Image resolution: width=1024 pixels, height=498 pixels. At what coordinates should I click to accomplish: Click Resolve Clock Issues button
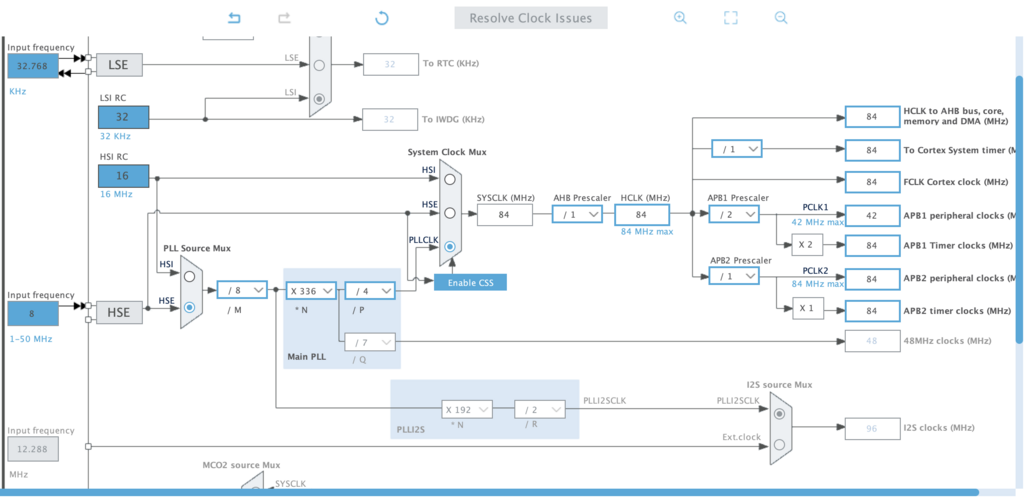pyautogui.click(x=530, y=18)
